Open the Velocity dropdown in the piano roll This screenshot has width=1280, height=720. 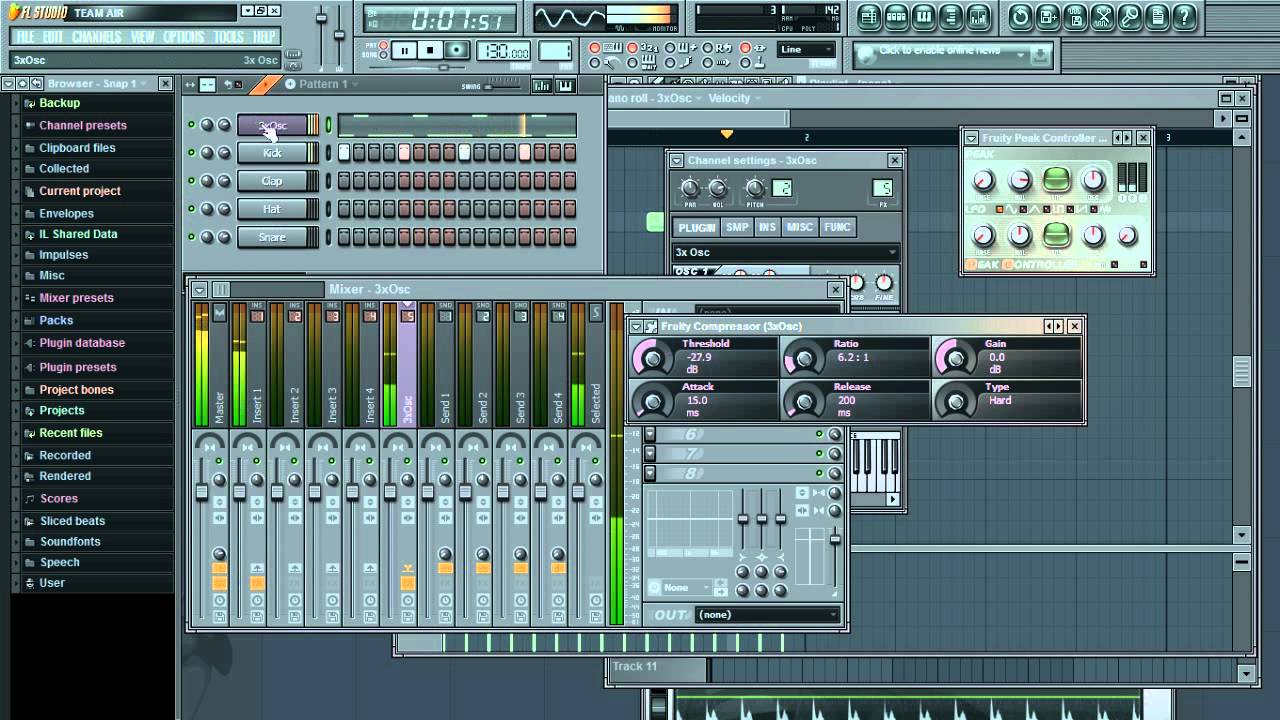coord(735,98)
